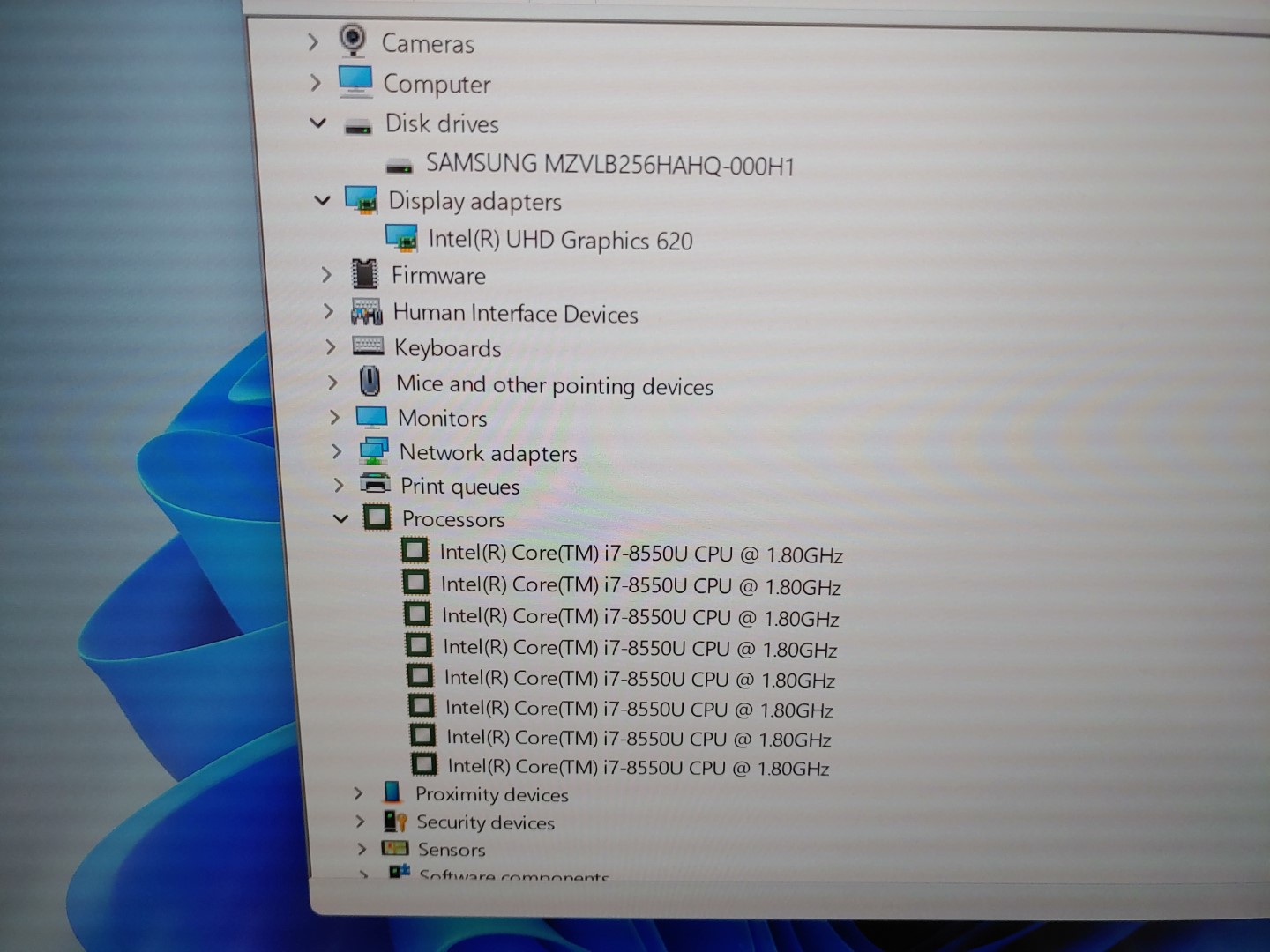Click the Cameras webcam icon
This screenshot has width=1270, height=952.
click(353, 40)
